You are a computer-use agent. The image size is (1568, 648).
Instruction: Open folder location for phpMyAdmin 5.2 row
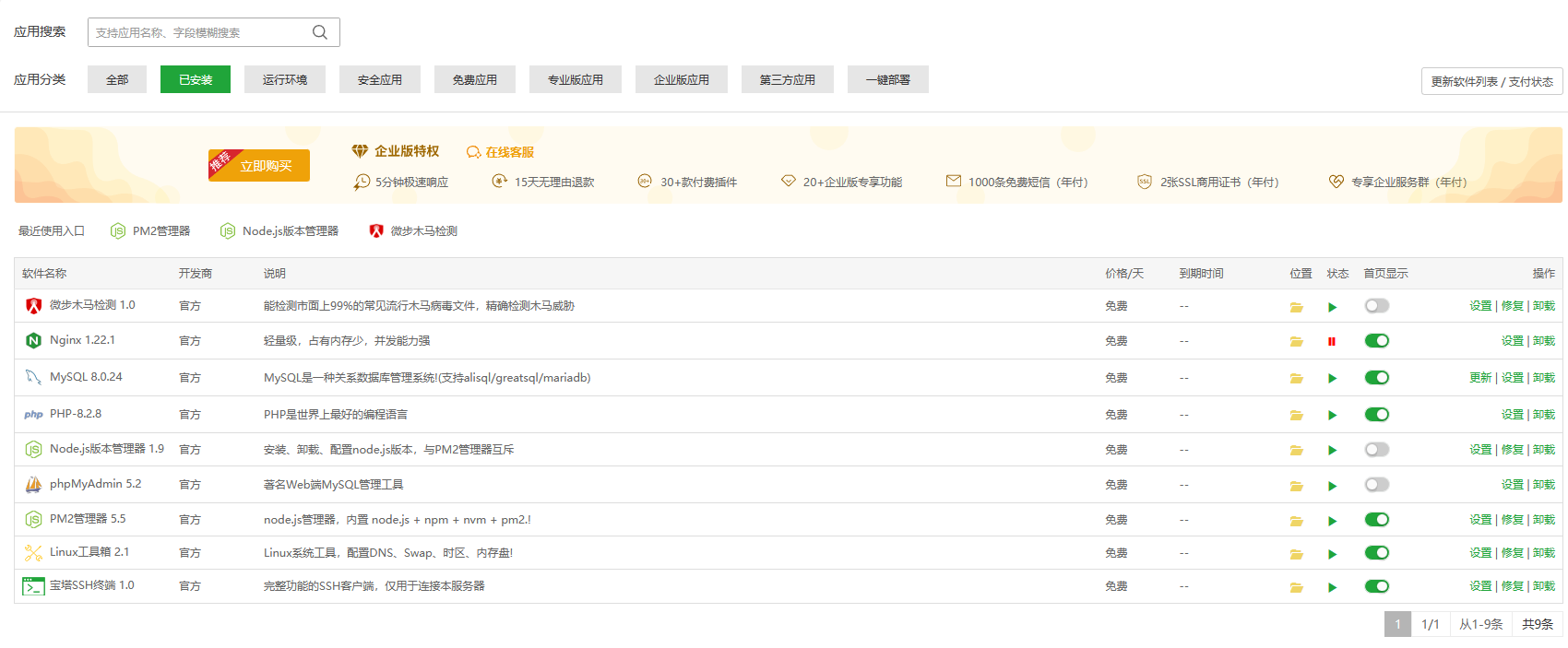click(x=1296, y=486)
